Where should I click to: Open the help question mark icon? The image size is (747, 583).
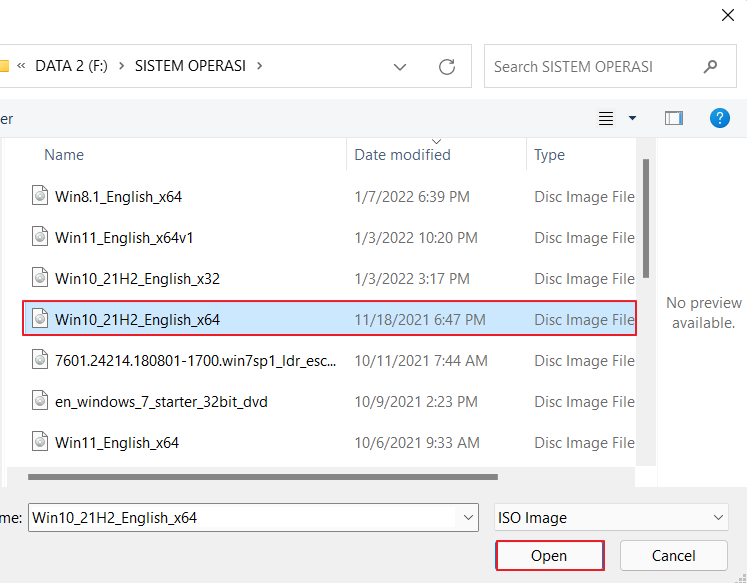point(719,118)
